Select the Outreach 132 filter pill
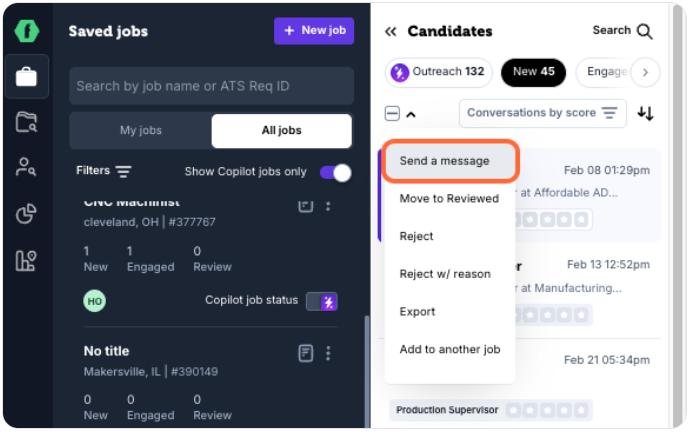Screen dimensions: 692x432 pyautogui.click(x=439, y=72)
